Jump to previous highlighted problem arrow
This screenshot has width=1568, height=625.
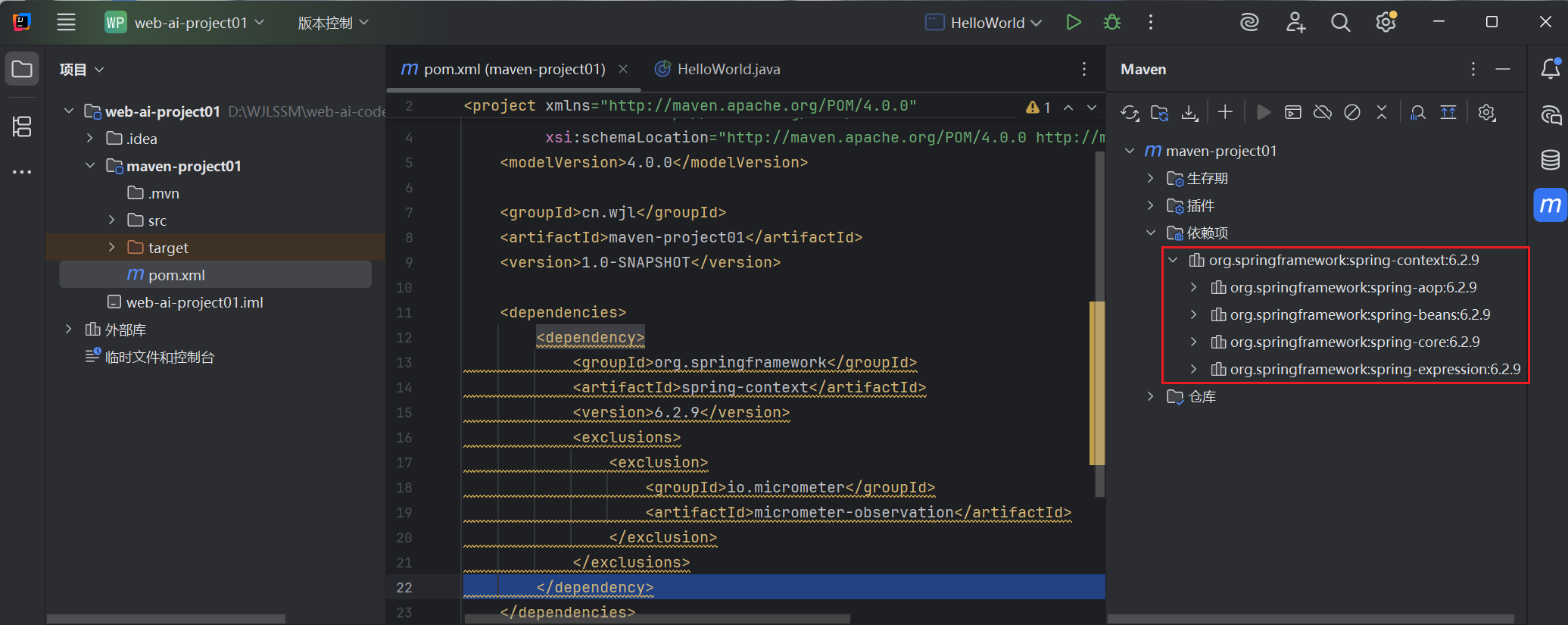click(1068, 108)
